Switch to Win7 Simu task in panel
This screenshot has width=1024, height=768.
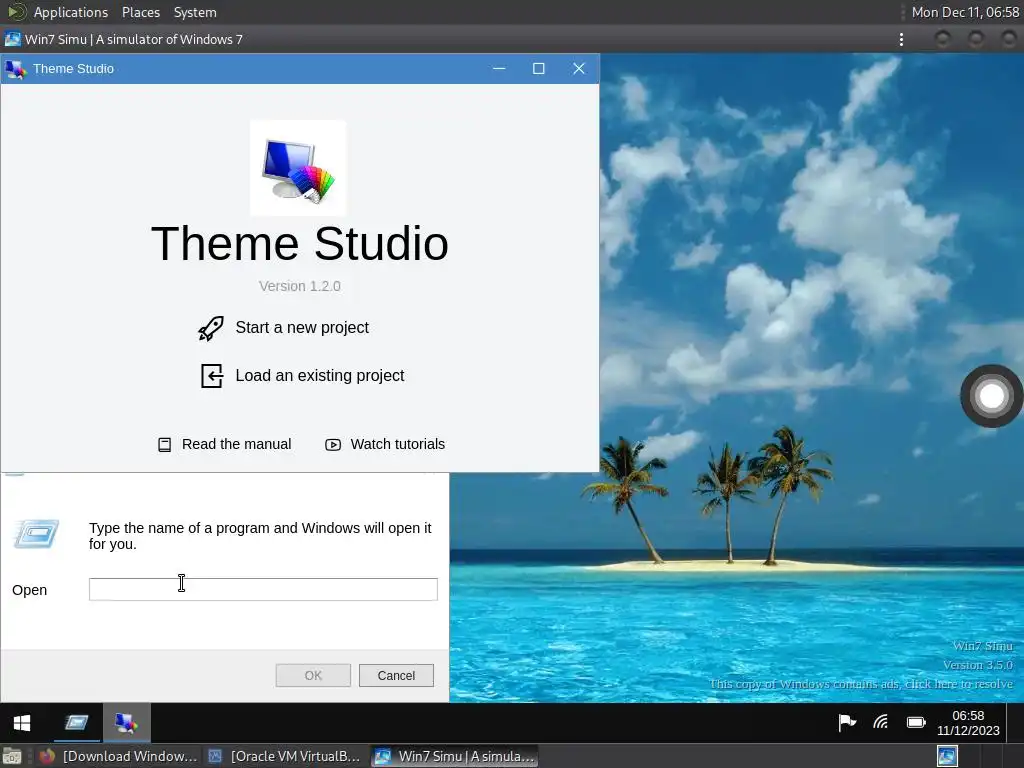tap(455, 756)
